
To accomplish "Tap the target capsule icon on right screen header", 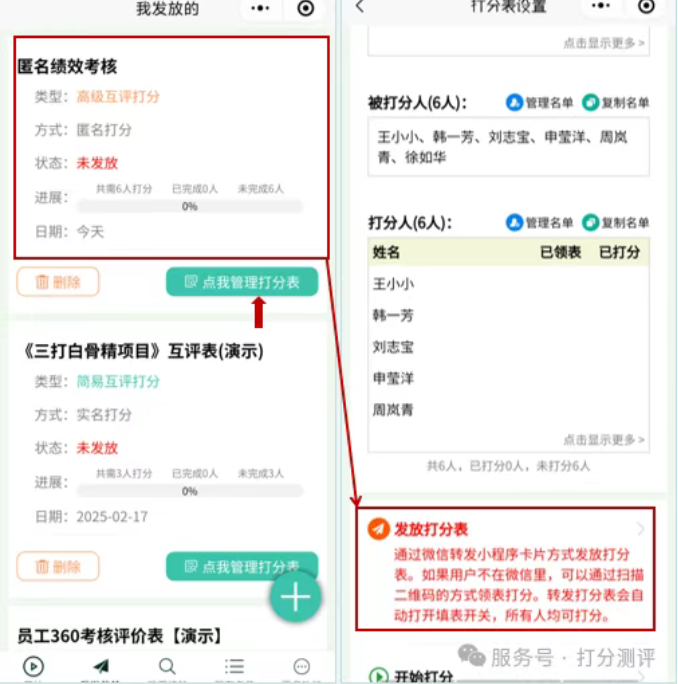I will point(646,7).
